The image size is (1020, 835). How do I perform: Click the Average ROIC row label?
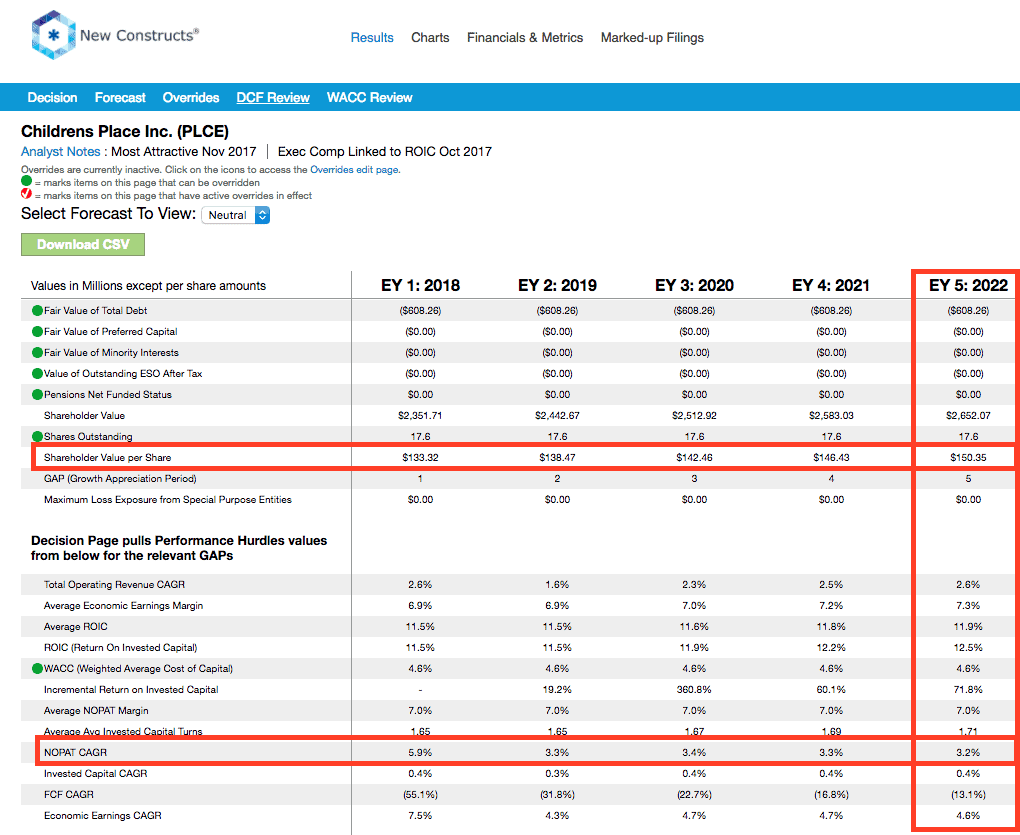pyautogui.click(x=75, y=627)
